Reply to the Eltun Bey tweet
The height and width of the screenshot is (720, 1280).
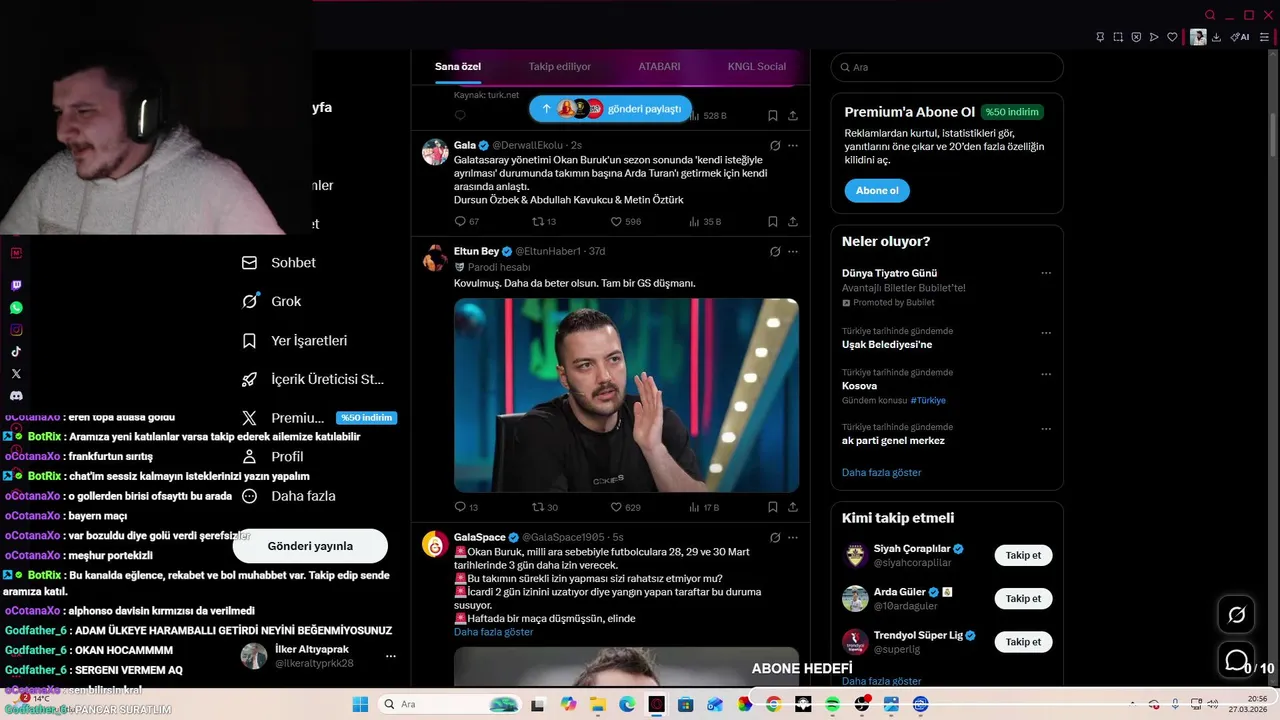coord(466,508)
